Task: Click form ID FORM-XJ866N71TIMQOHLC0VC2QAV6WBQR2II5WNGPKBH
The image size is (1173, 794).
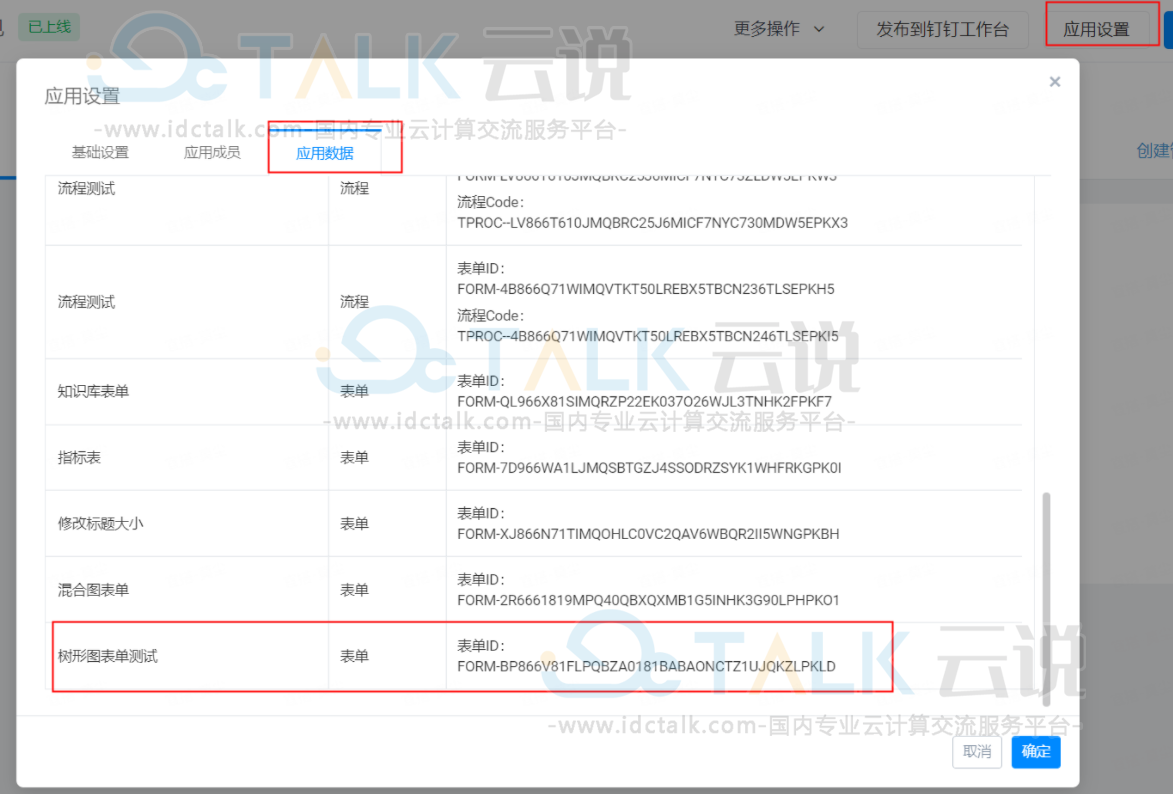Action: coord(648,534)
